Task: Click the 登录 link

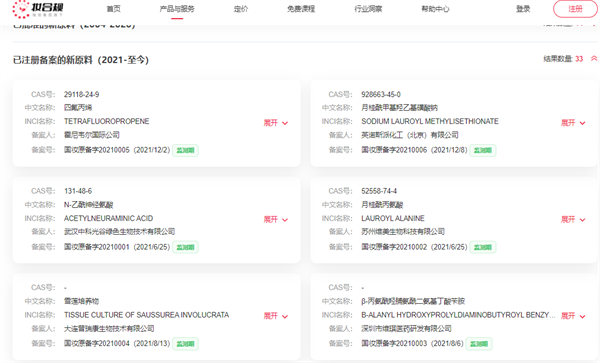Action: click(x=523, y=9)
